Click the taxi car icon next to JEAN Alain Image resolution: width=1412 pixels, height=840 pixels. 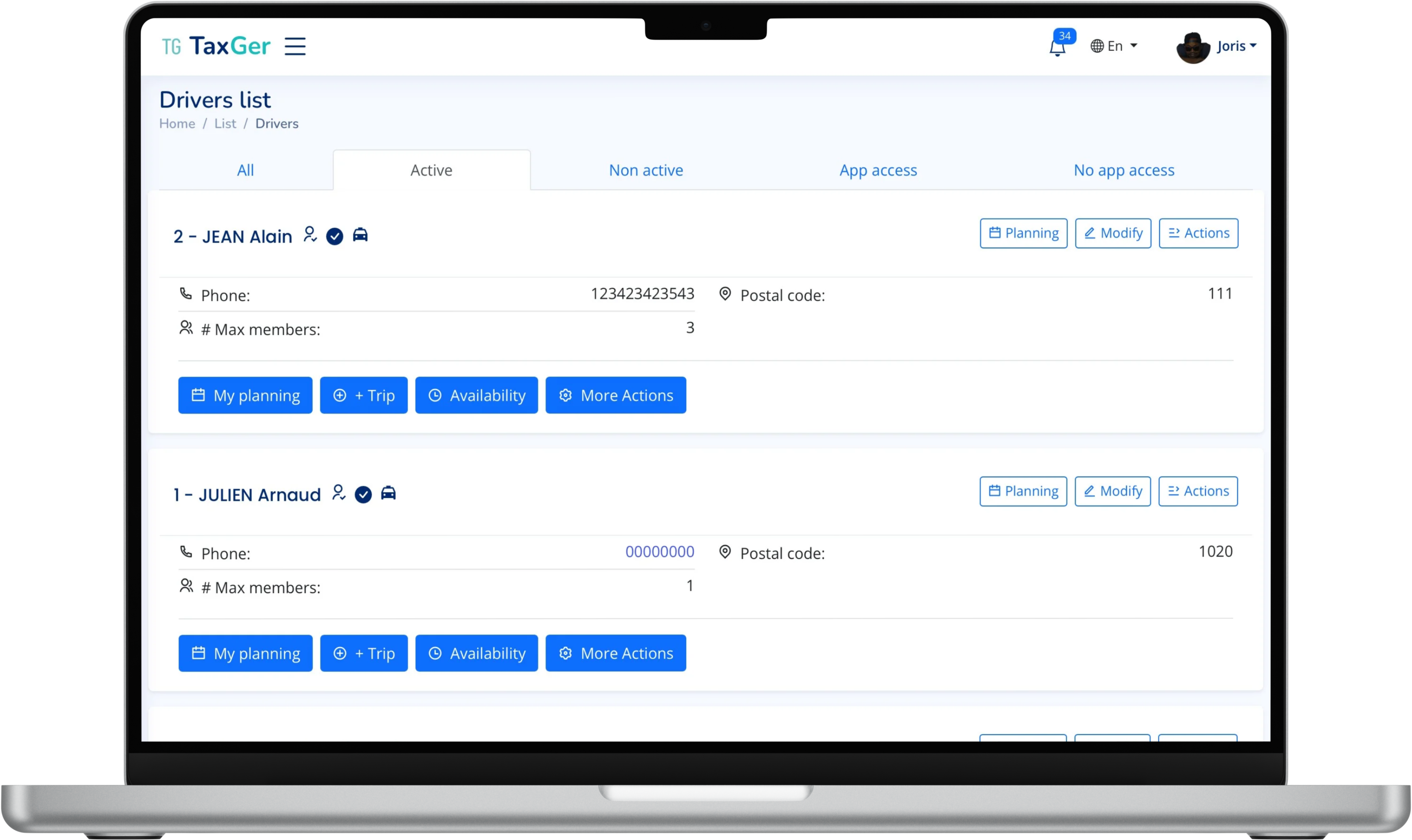pos(360,235)
